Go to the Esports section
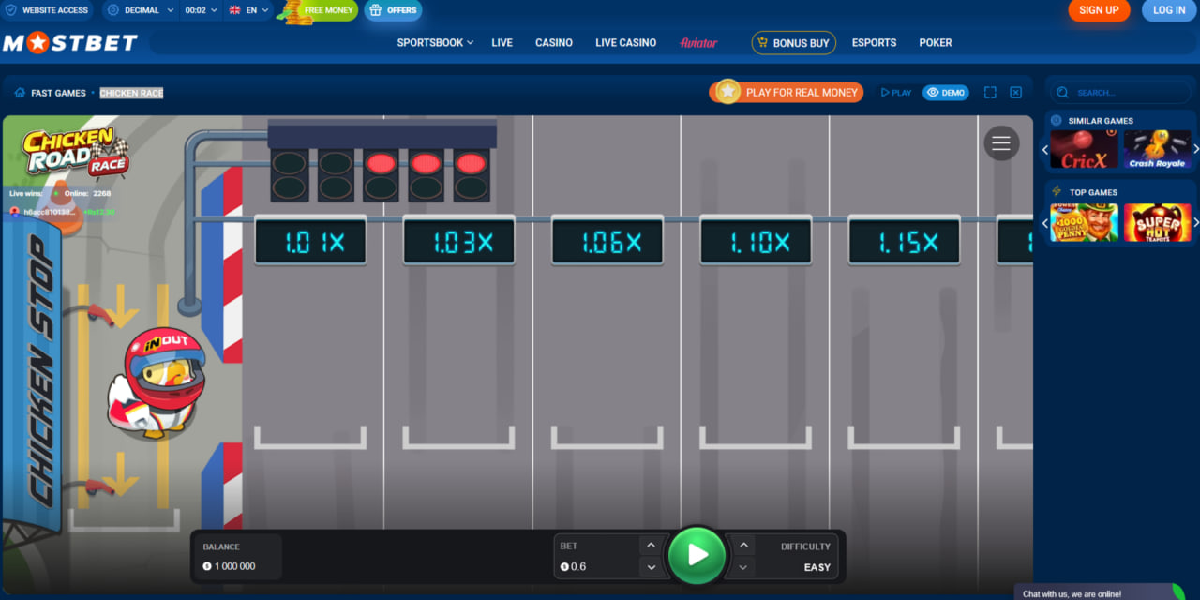Image resolution: width=1200 pixels, height=600 pixels. [873, 43]
